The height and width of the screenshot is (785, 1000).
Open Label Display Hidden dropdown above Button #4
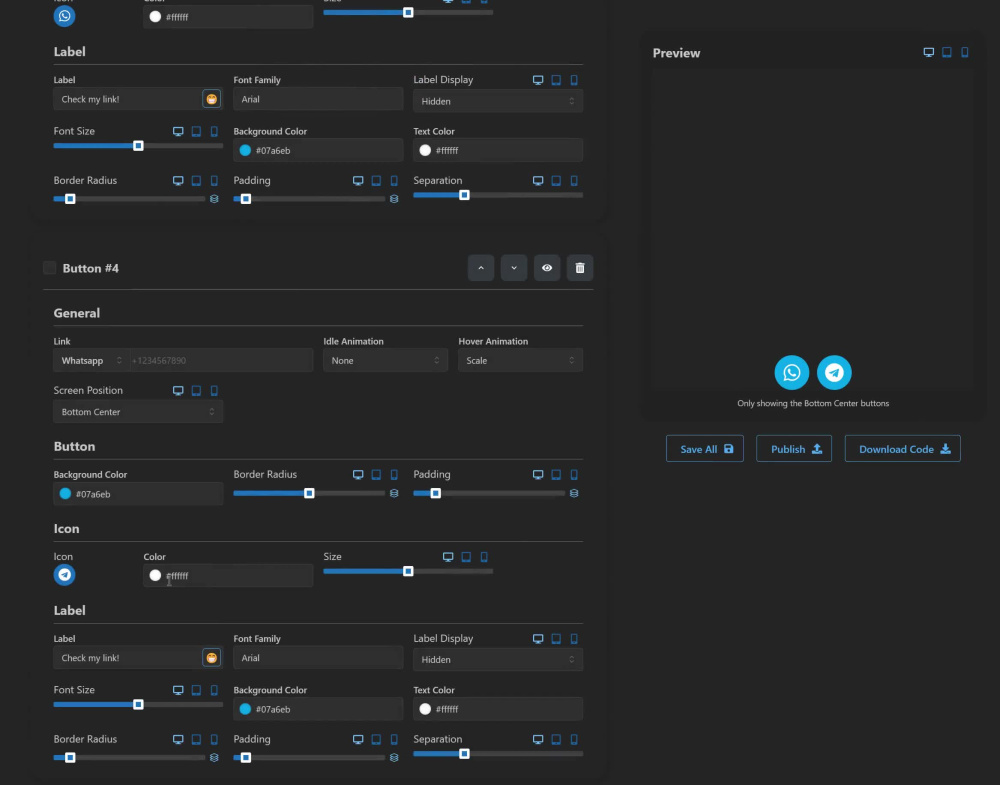pos(498,101)
